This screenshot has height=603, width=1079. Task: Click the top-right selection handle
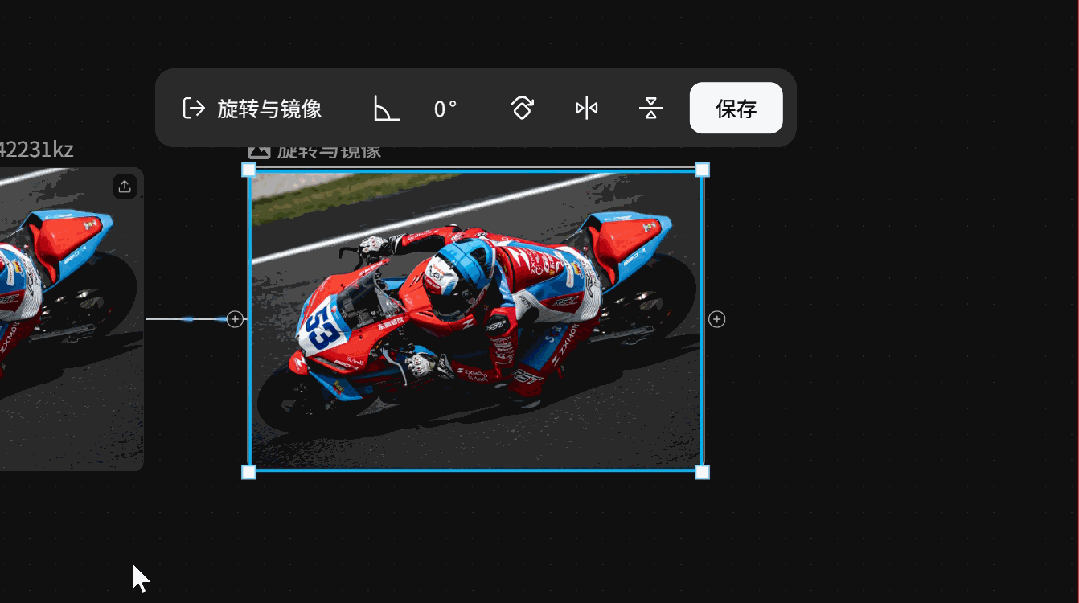click(702, 170)
